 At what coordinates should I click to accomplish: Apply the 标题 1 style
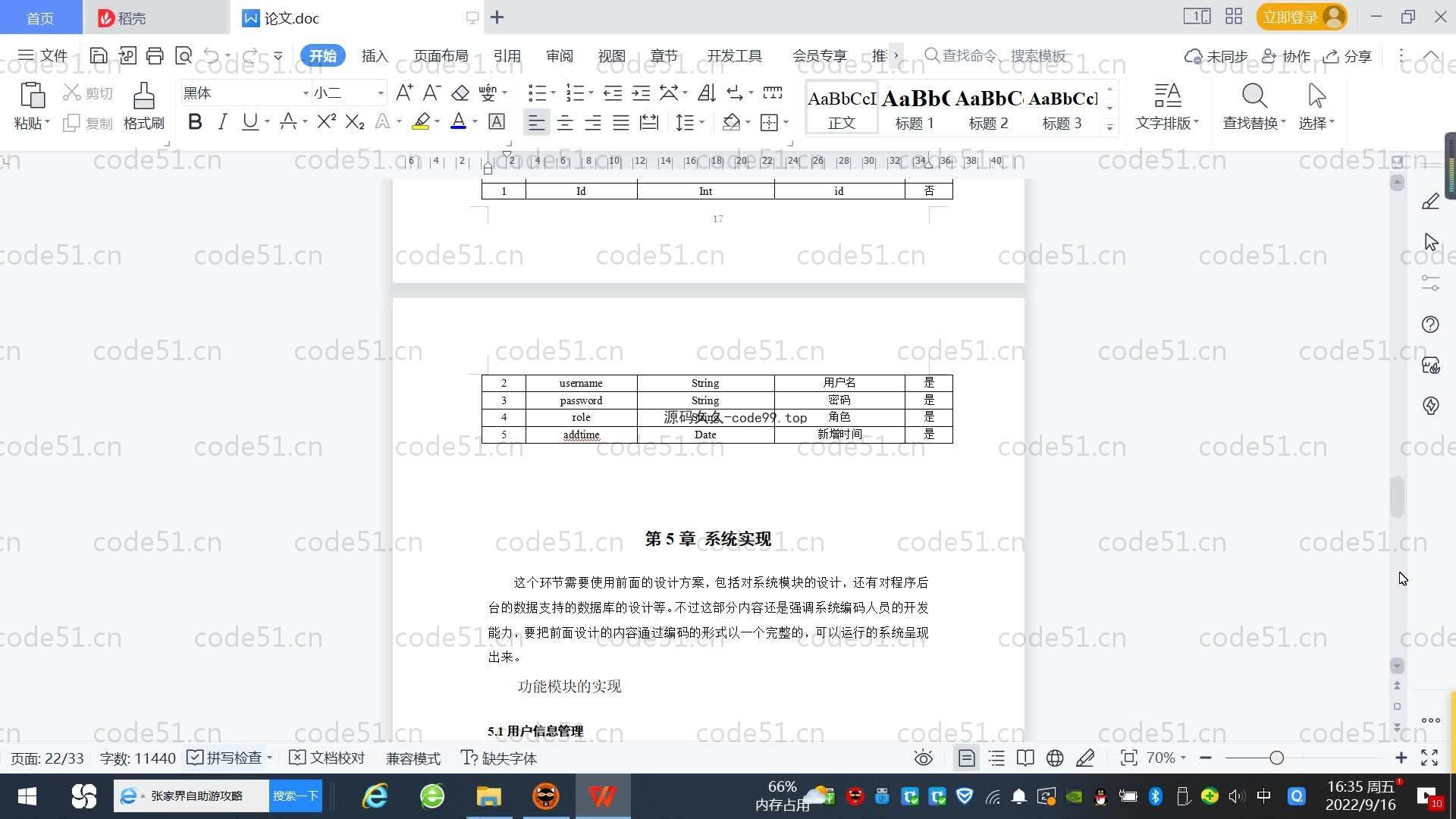[915, 108]
